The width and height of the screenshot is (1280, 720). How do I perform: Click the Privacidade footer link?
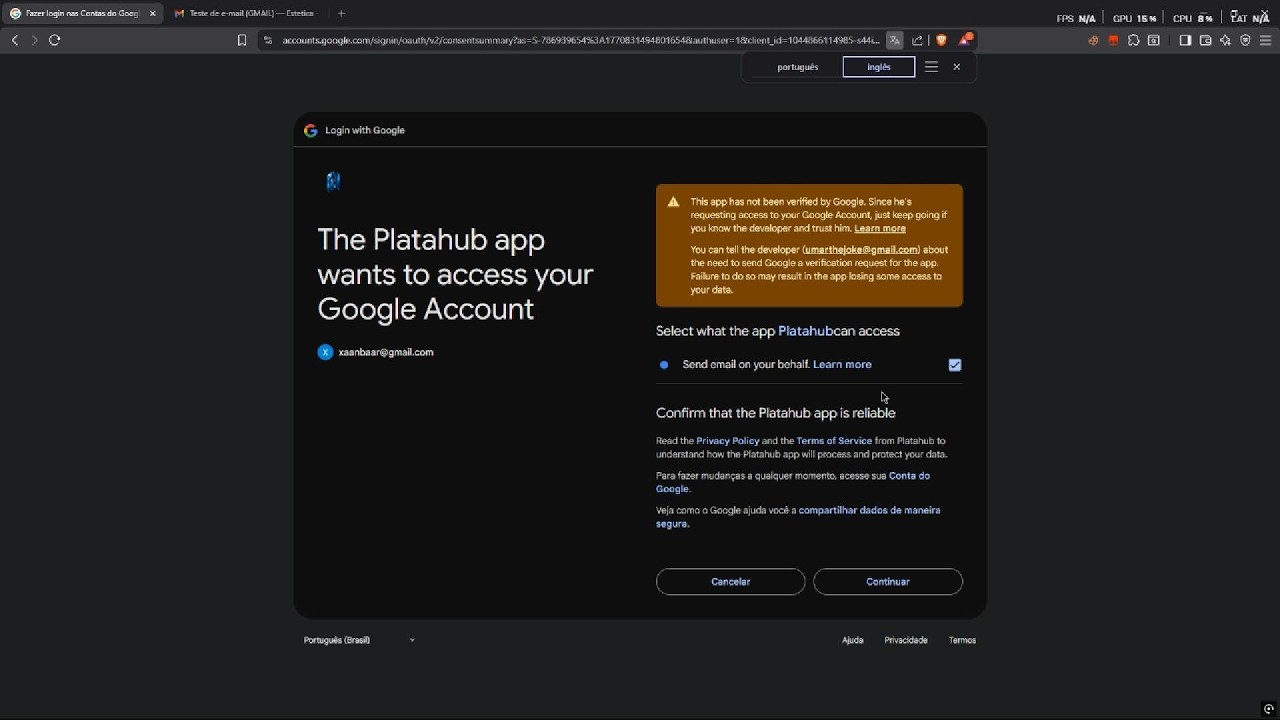(x=906, y=640)
